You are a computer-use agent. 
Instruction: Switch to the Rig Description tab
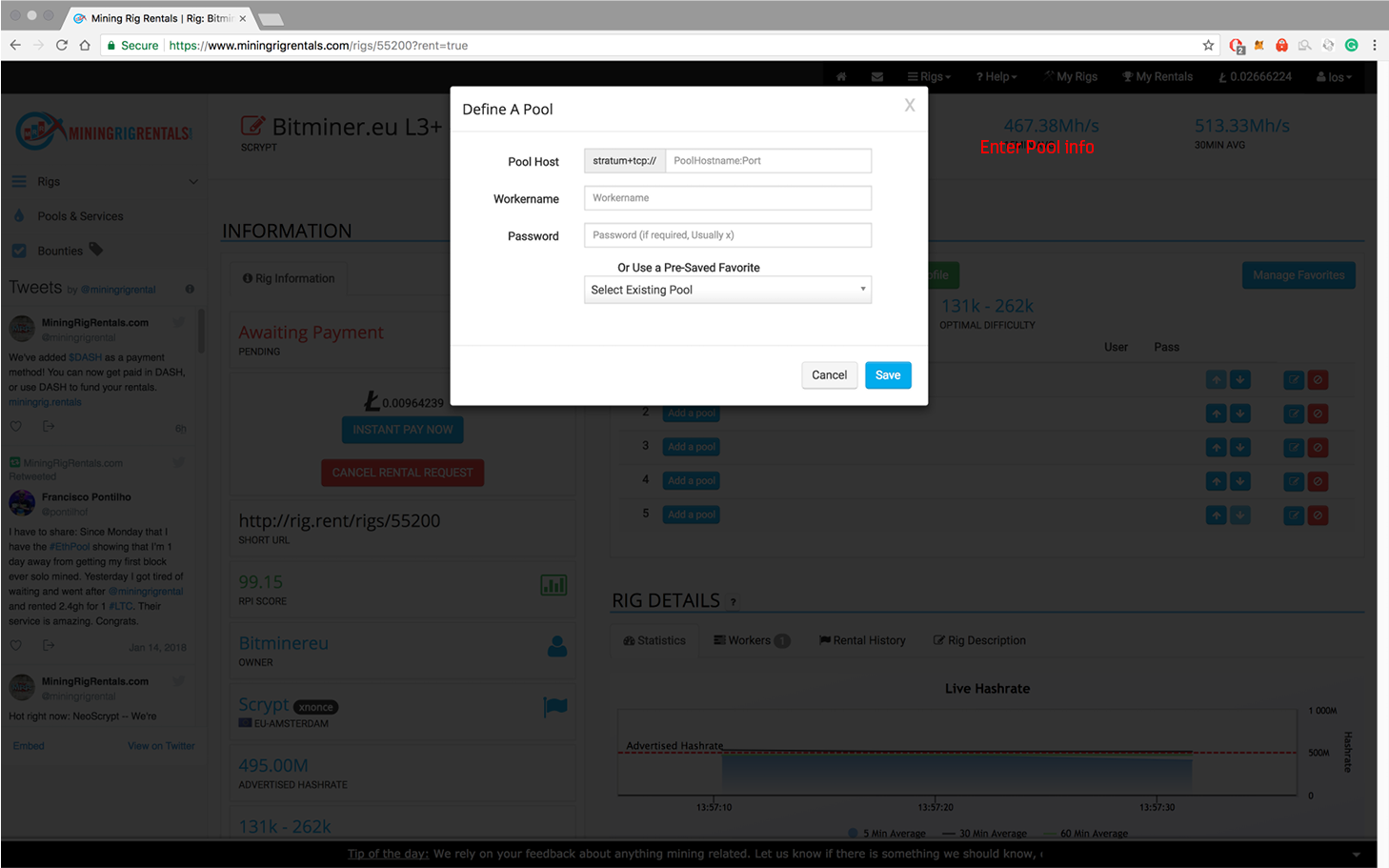pyautogui.click(x=979, y=640)
